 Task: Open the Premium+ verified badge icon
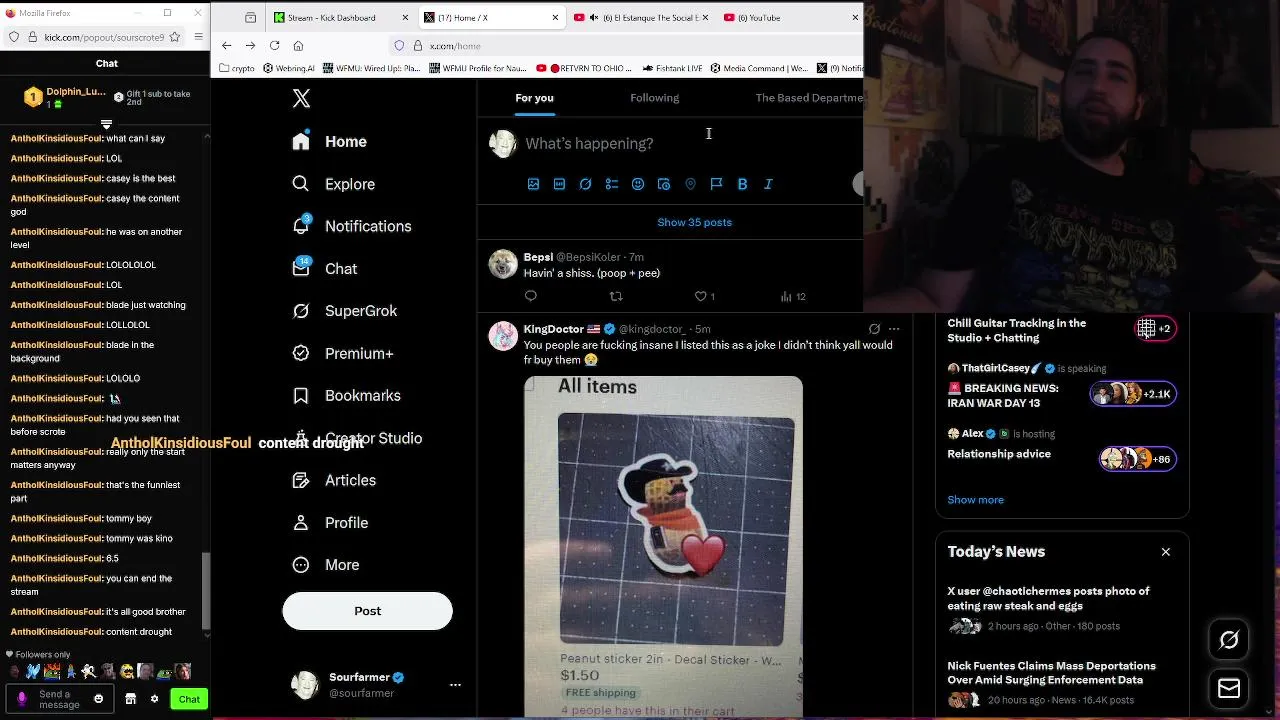point(301,353)
